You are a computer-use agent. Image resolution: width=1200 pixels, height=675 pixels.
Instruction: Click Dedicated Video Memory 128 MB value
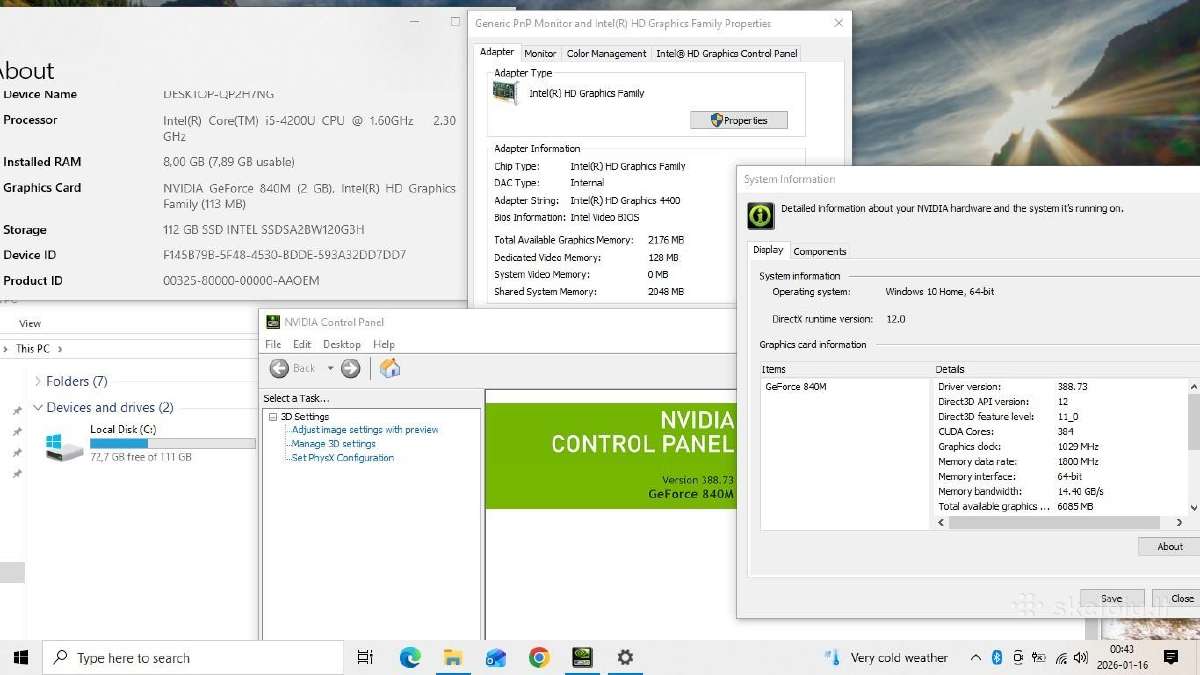pos(662,258)
